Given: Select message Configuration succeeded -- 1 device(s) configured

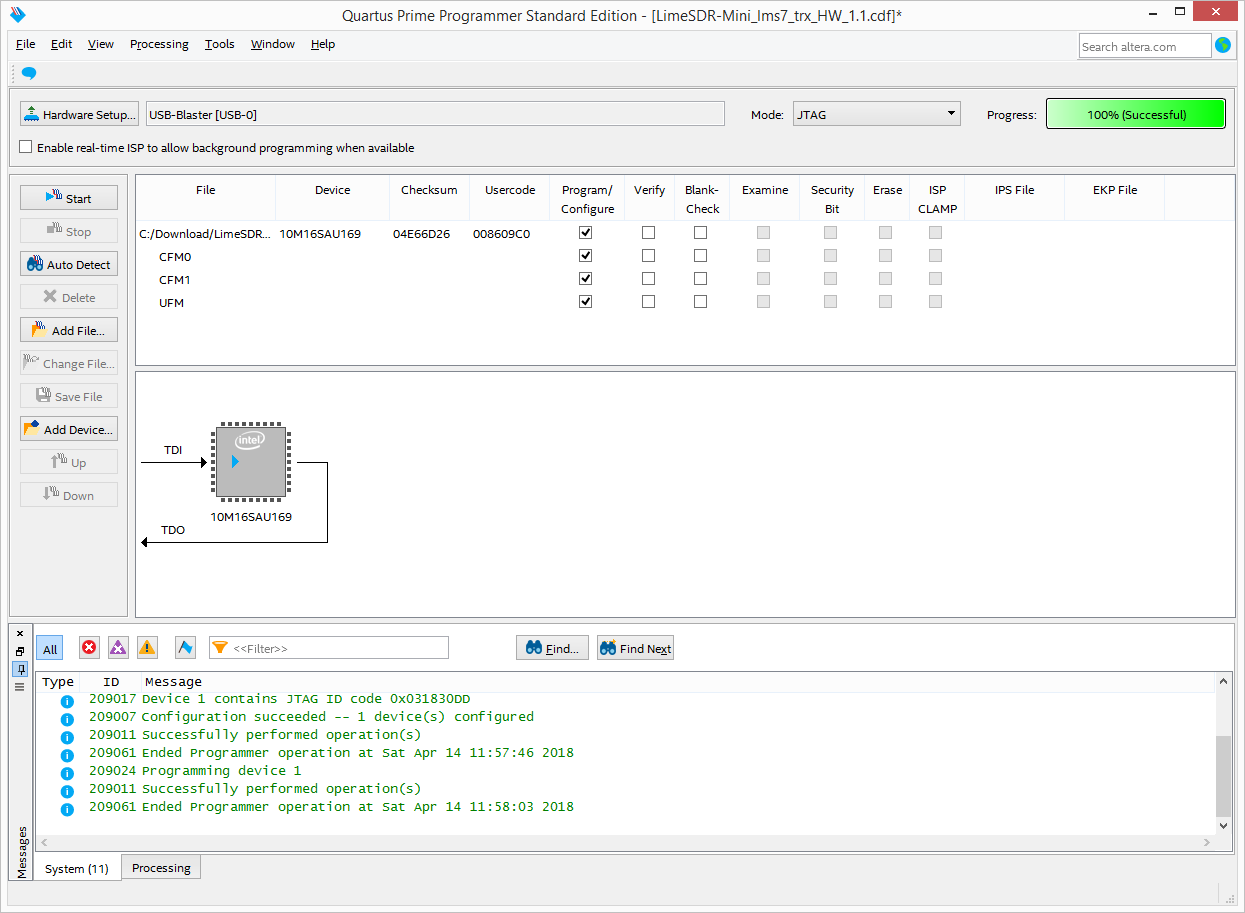Looking at the screenshot, I should coord(337,717).
